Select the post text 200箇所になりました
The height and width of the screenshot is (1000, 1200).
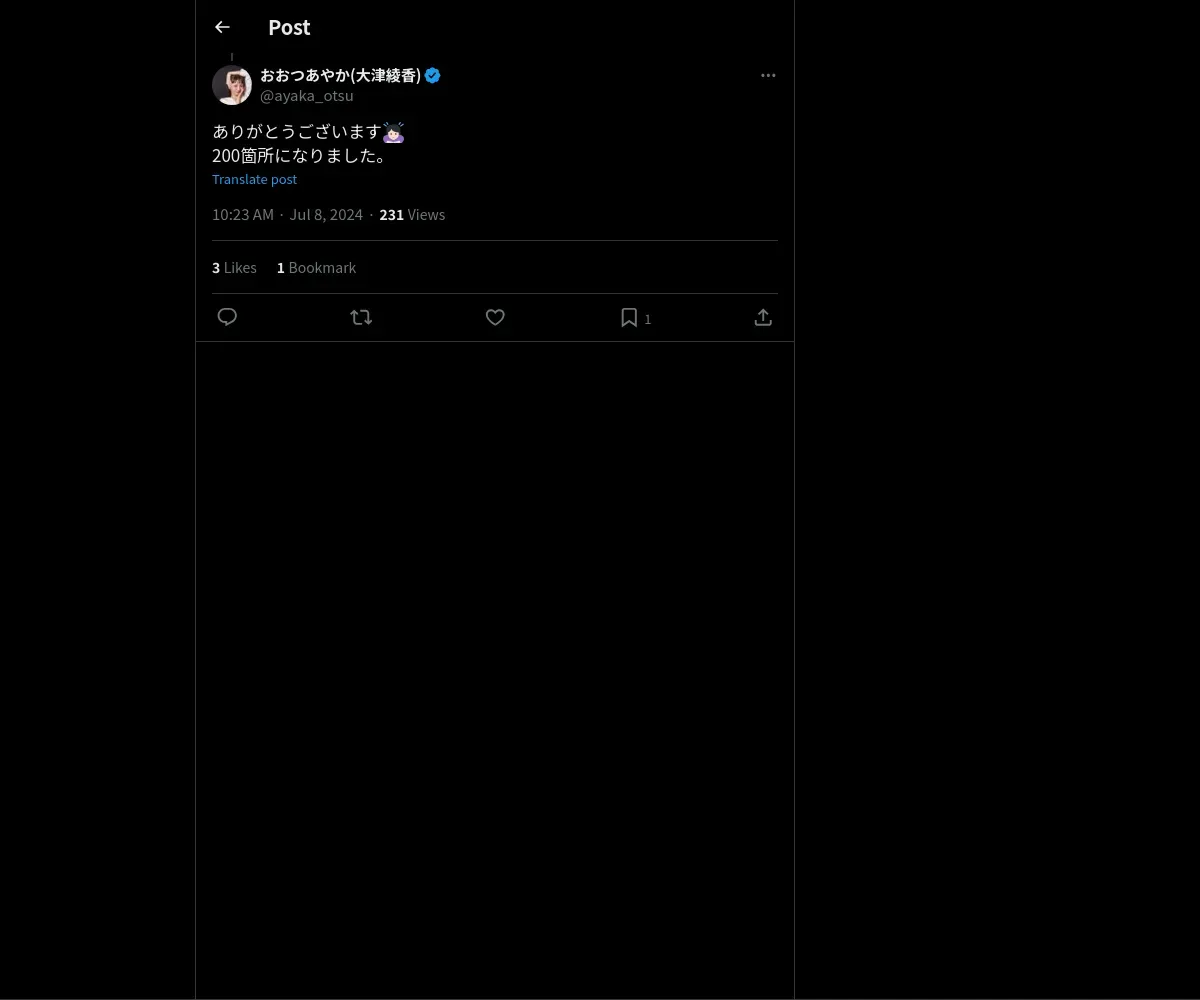tap(299, 155)
